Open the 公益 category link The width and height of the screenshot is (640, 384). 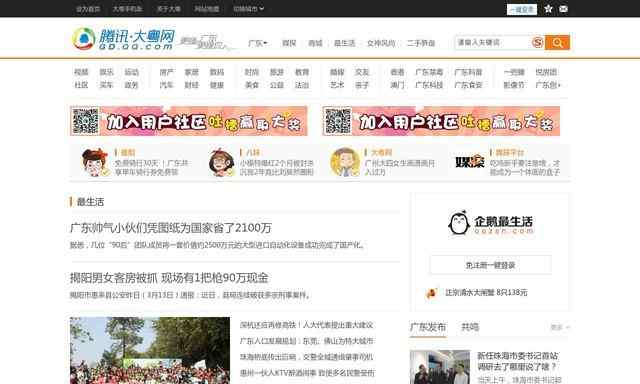point(277,85)
